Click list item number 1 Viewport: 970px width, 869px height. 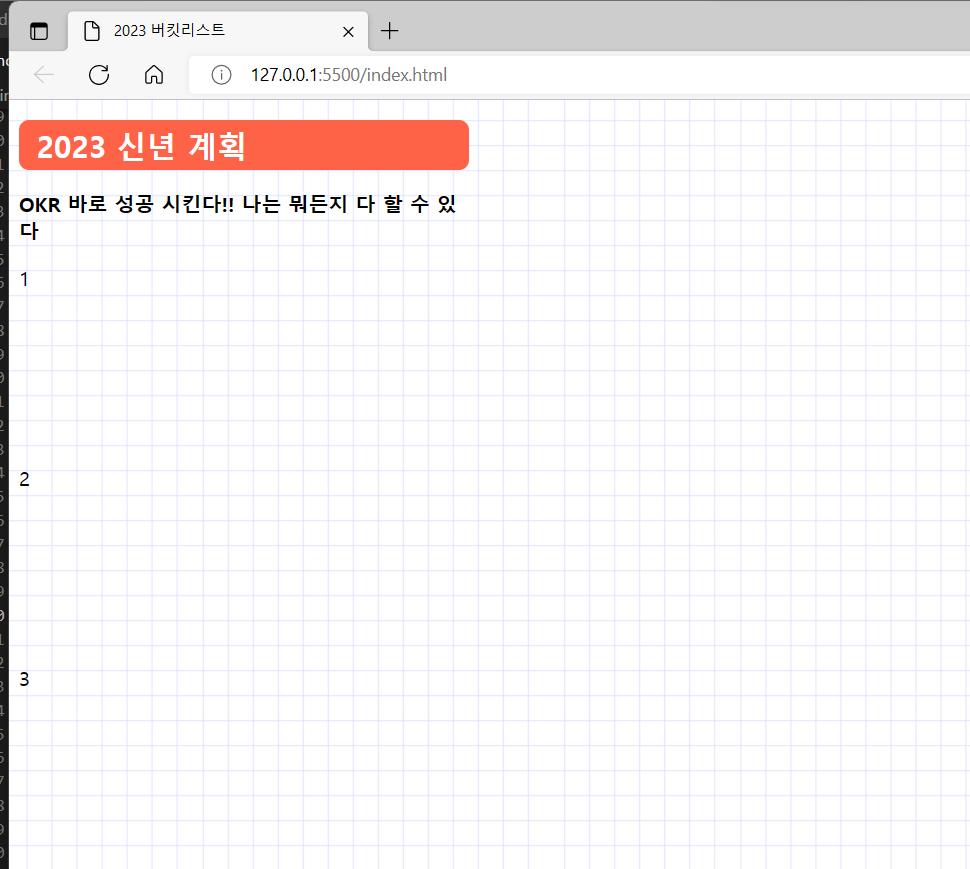[24, 280]
